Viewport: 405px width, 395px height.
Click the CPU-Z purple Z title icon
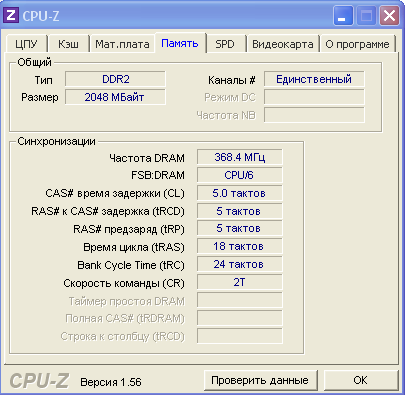coord(11,15)
